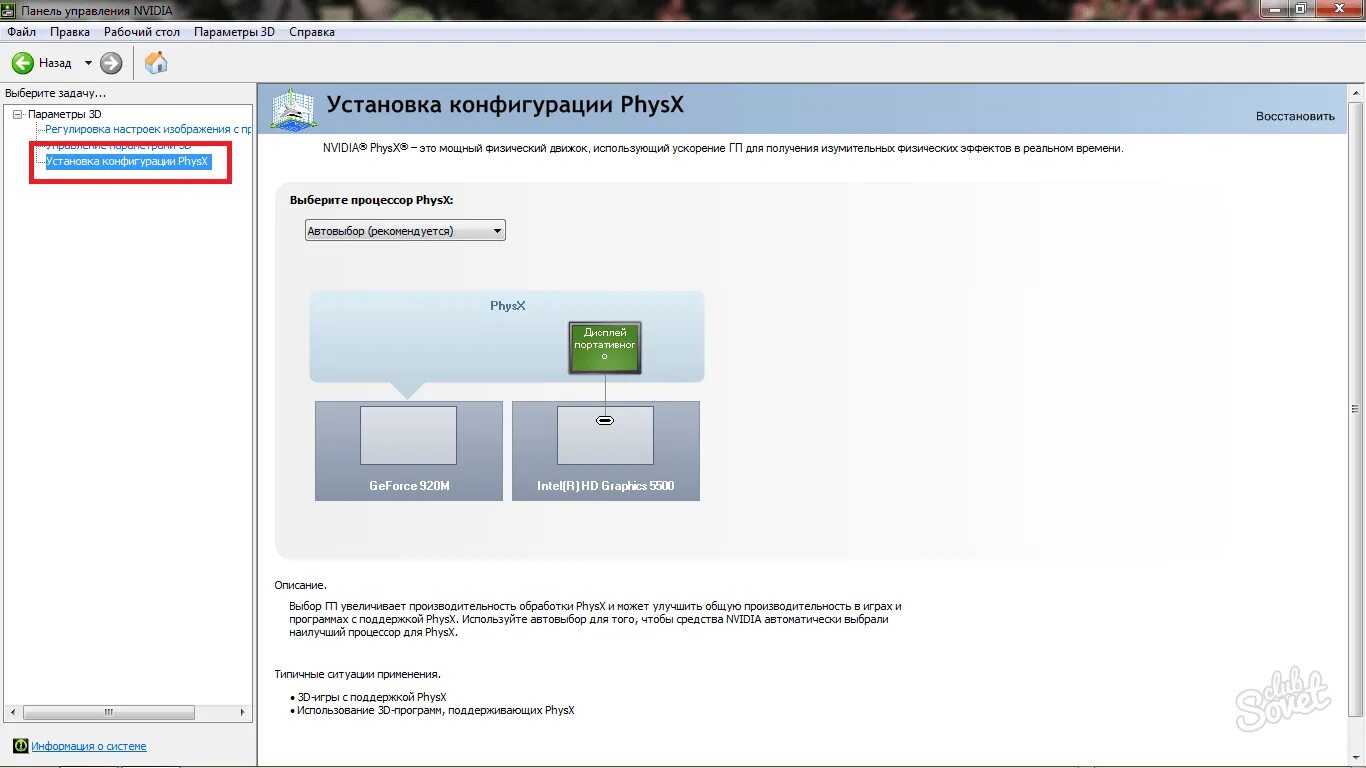Viewport: 1366px width, 768px height.
Task: Click the green Дисплей портативного display box
Action: point(604,348)
